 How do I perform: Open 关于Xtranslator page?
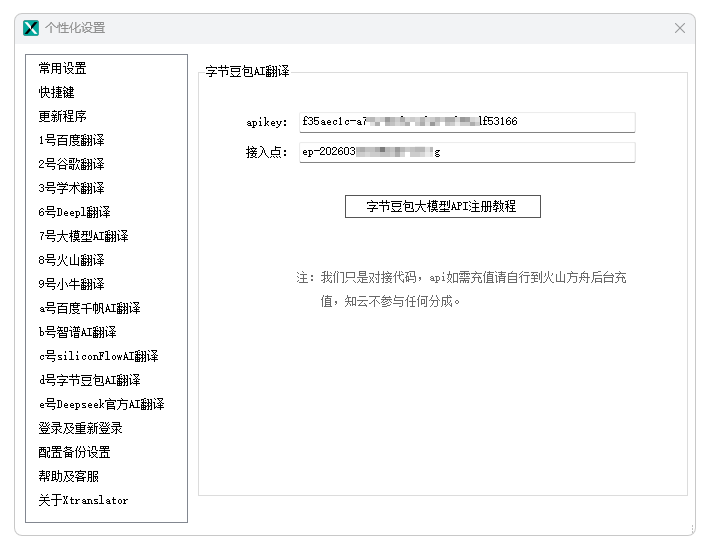coord(84,500)
